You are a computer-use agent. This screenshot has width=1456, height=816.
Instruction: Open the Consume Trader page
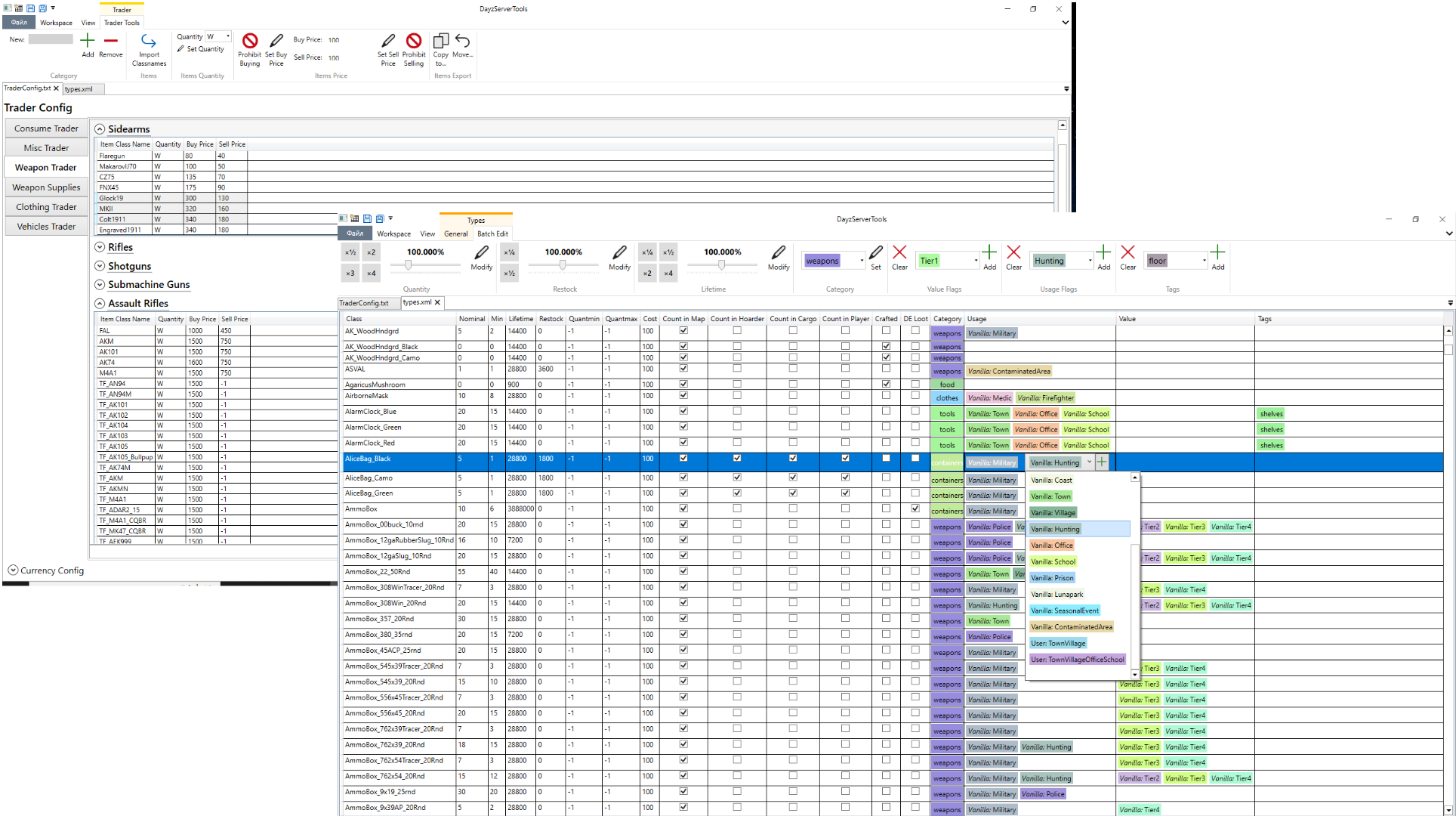point(46,128)
